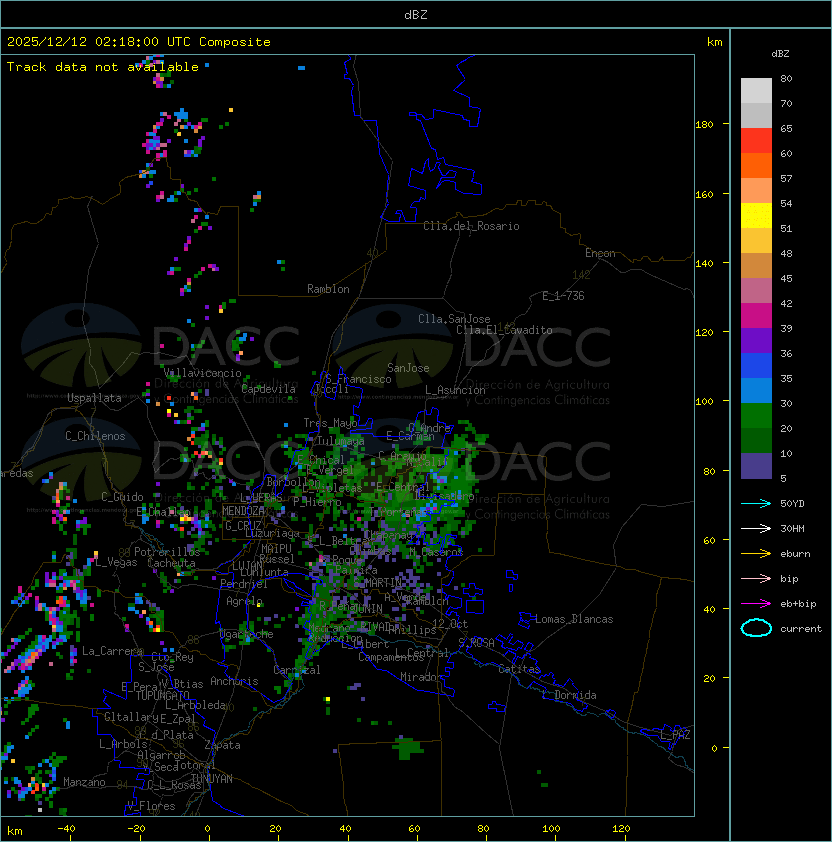The image size is (832, 842).
Task: Click the 'eb+bip' legend label
Action: click(x=798, y=604)
